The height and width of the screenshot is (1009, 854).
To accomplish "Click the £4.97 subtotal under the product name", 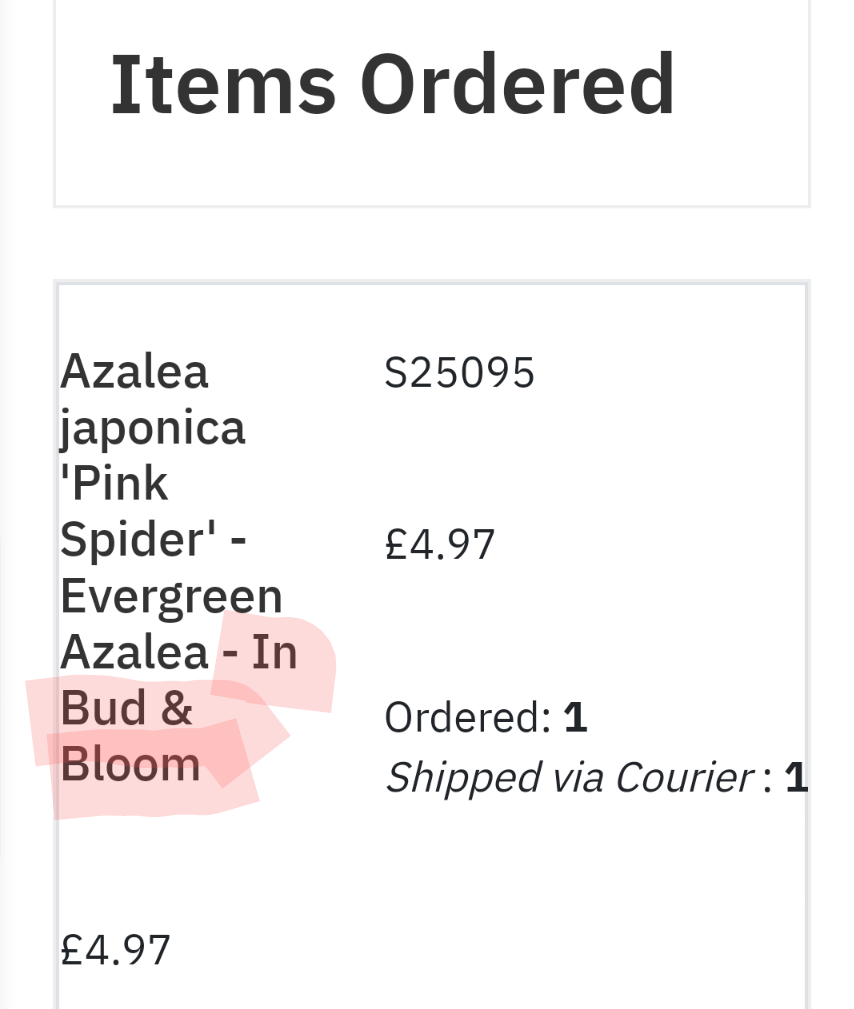I will [115, 949].
